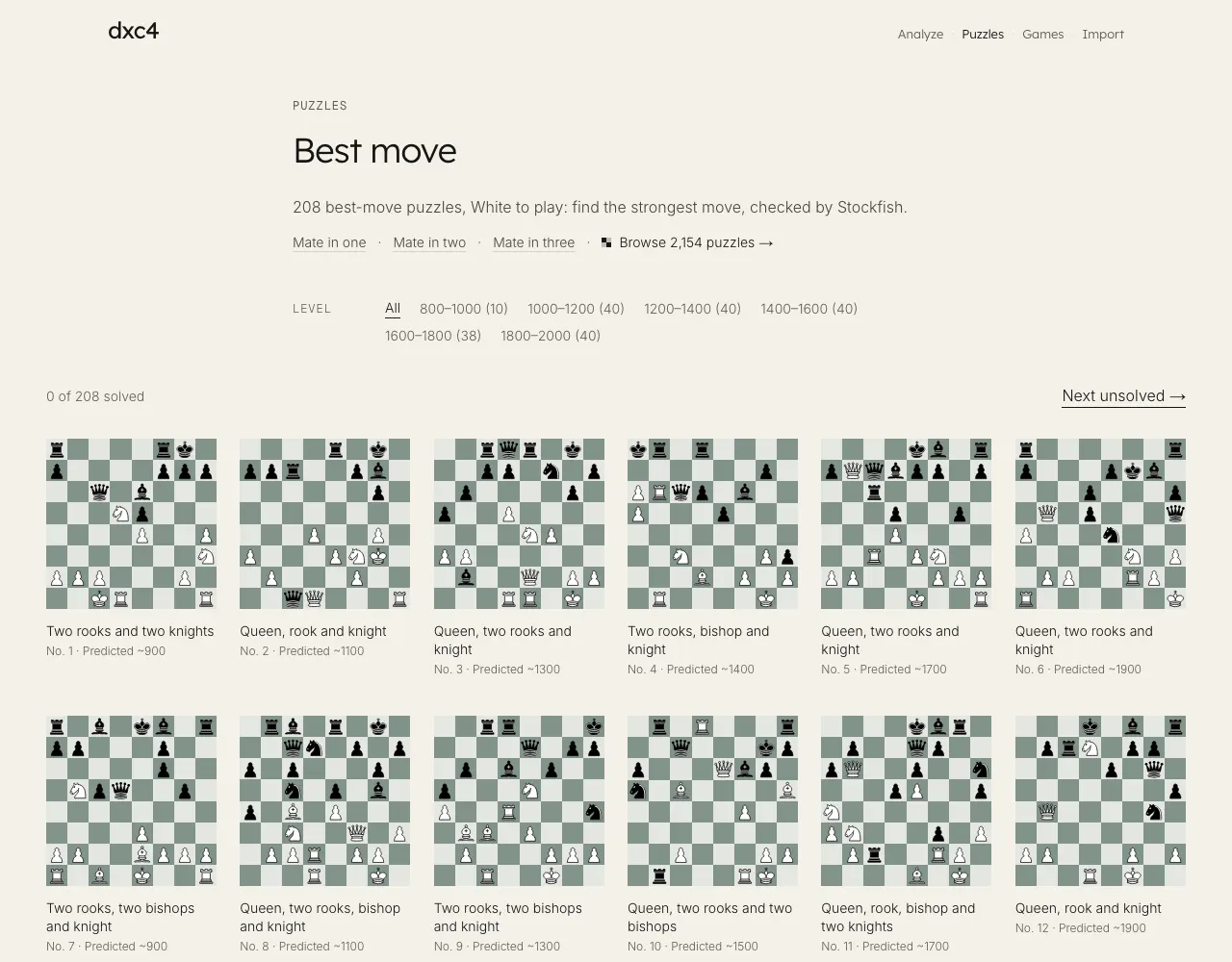Click the dxc4 site logo
The image size is (1232, 962).
point(133,31)
